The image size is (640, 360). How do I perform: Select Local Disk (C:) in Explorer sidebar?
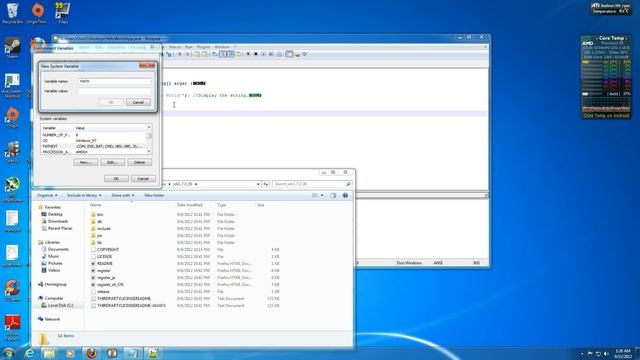[60, 305]
